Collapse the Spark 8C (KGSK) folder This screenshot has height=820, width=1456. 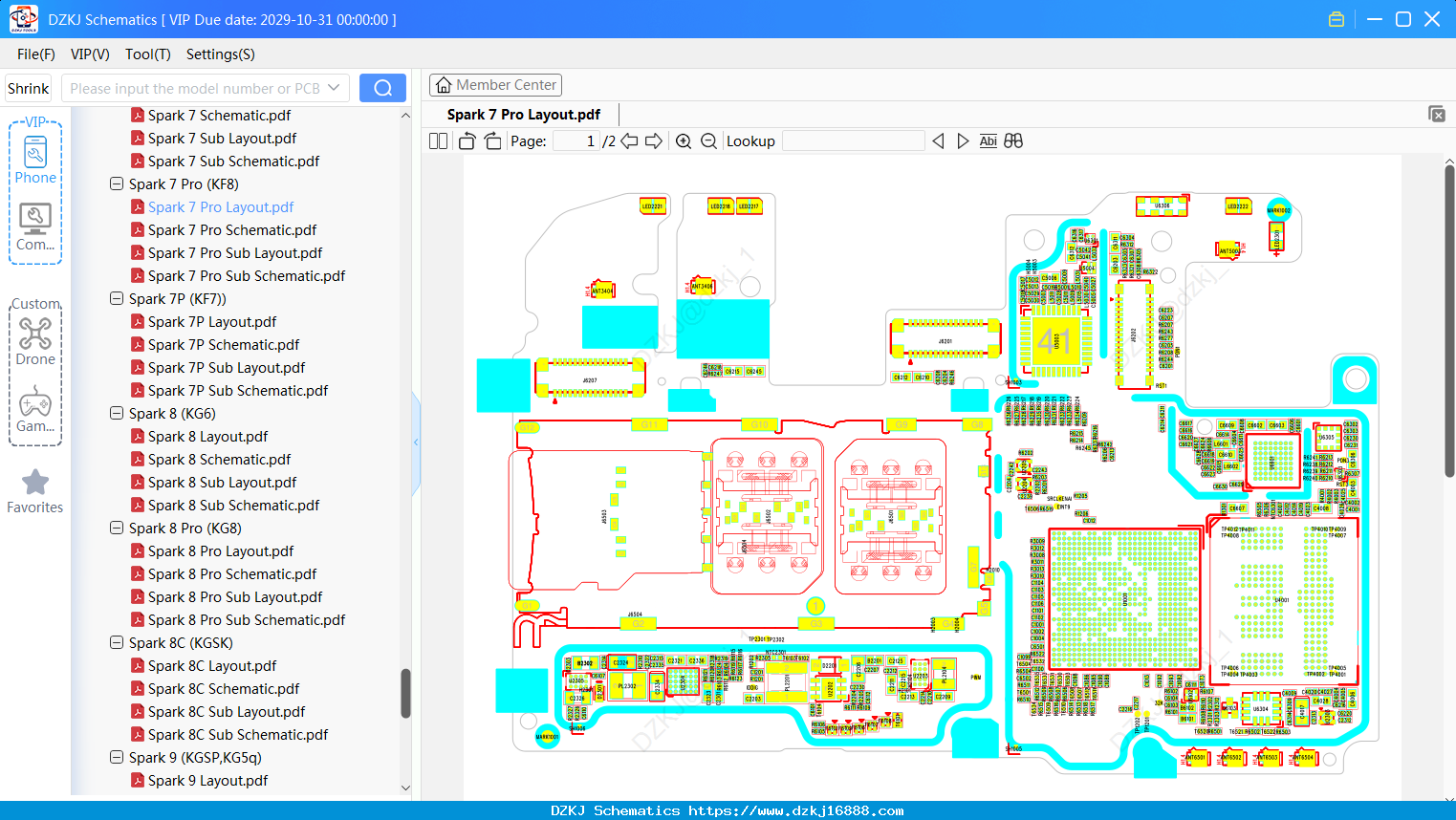[117, 643]
